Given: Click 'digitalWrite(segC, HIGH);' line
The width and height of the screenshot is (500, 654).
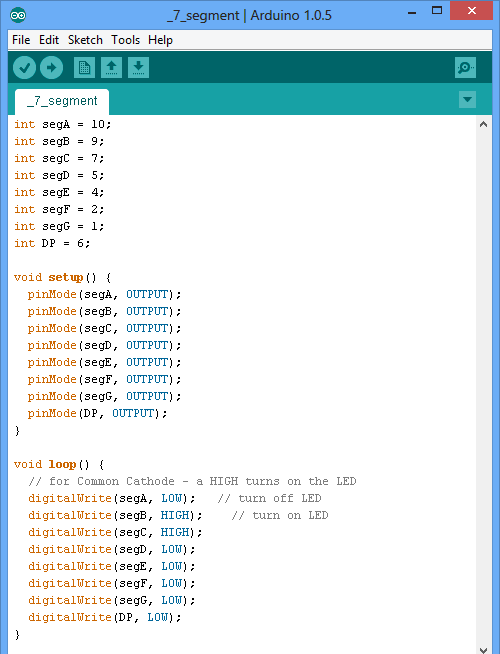Looking at the screenshot, I should pyautogui.click(x=115, y=533).
